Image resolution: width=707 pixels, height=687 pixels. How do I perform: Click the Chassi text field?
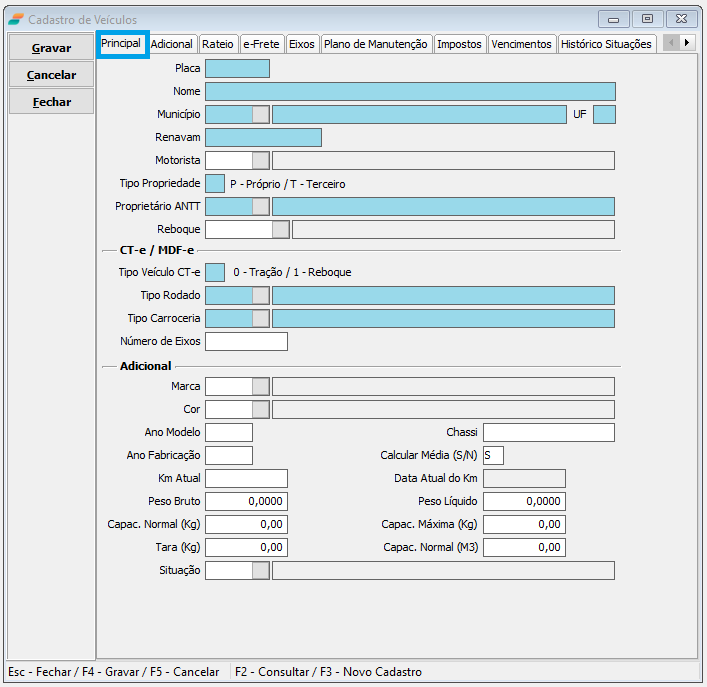[548, 432]
